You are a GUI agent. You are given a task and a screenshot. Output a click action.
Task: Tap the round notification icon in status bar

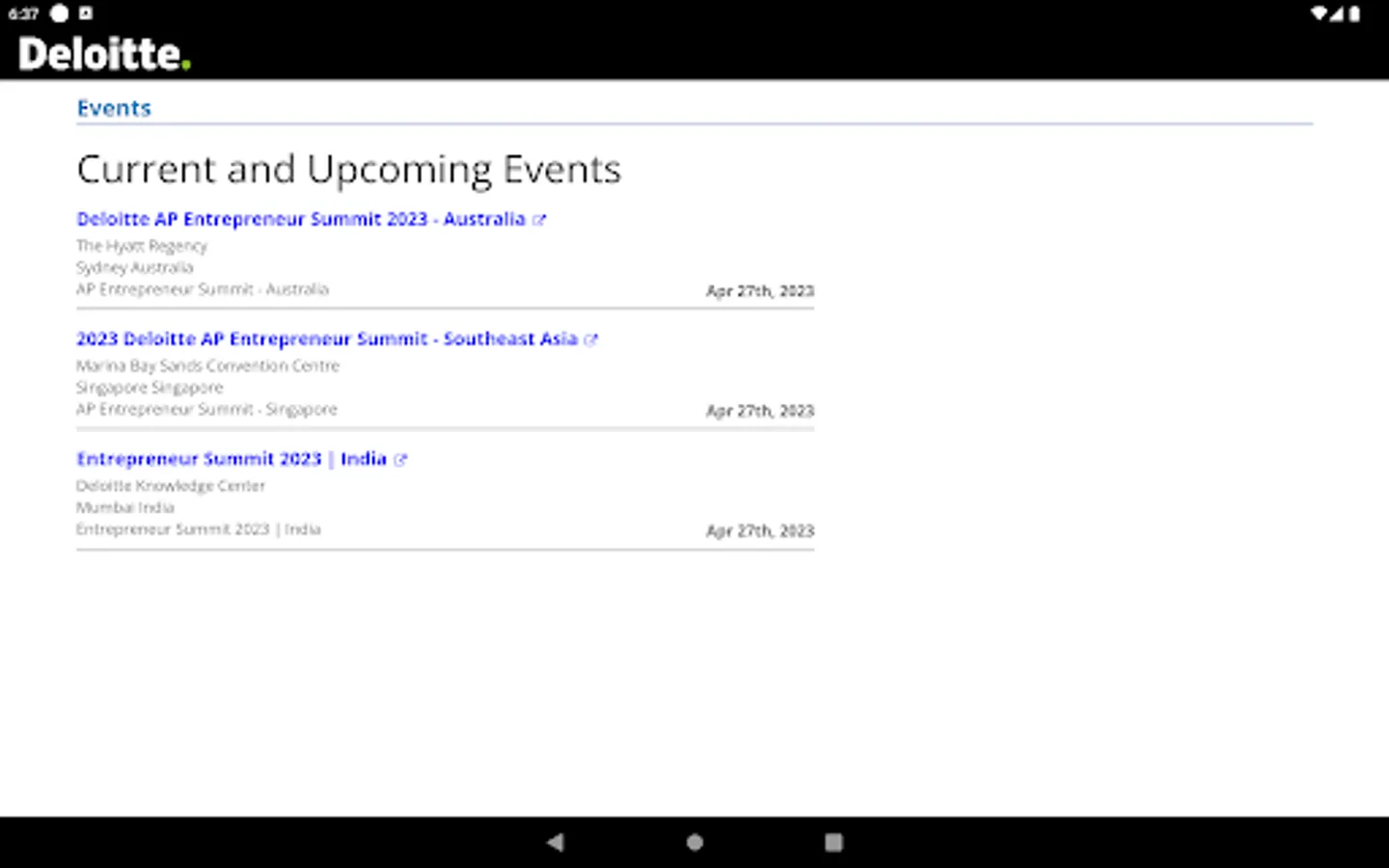tap(60, 14)
